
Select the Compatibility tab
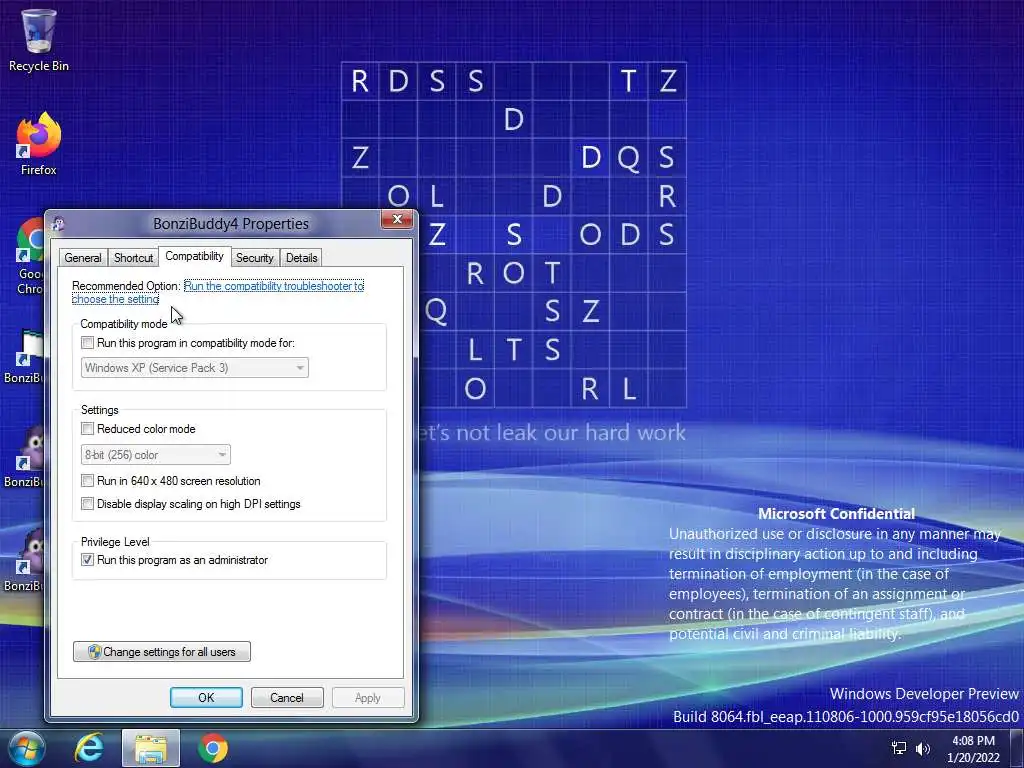[194, 256]
